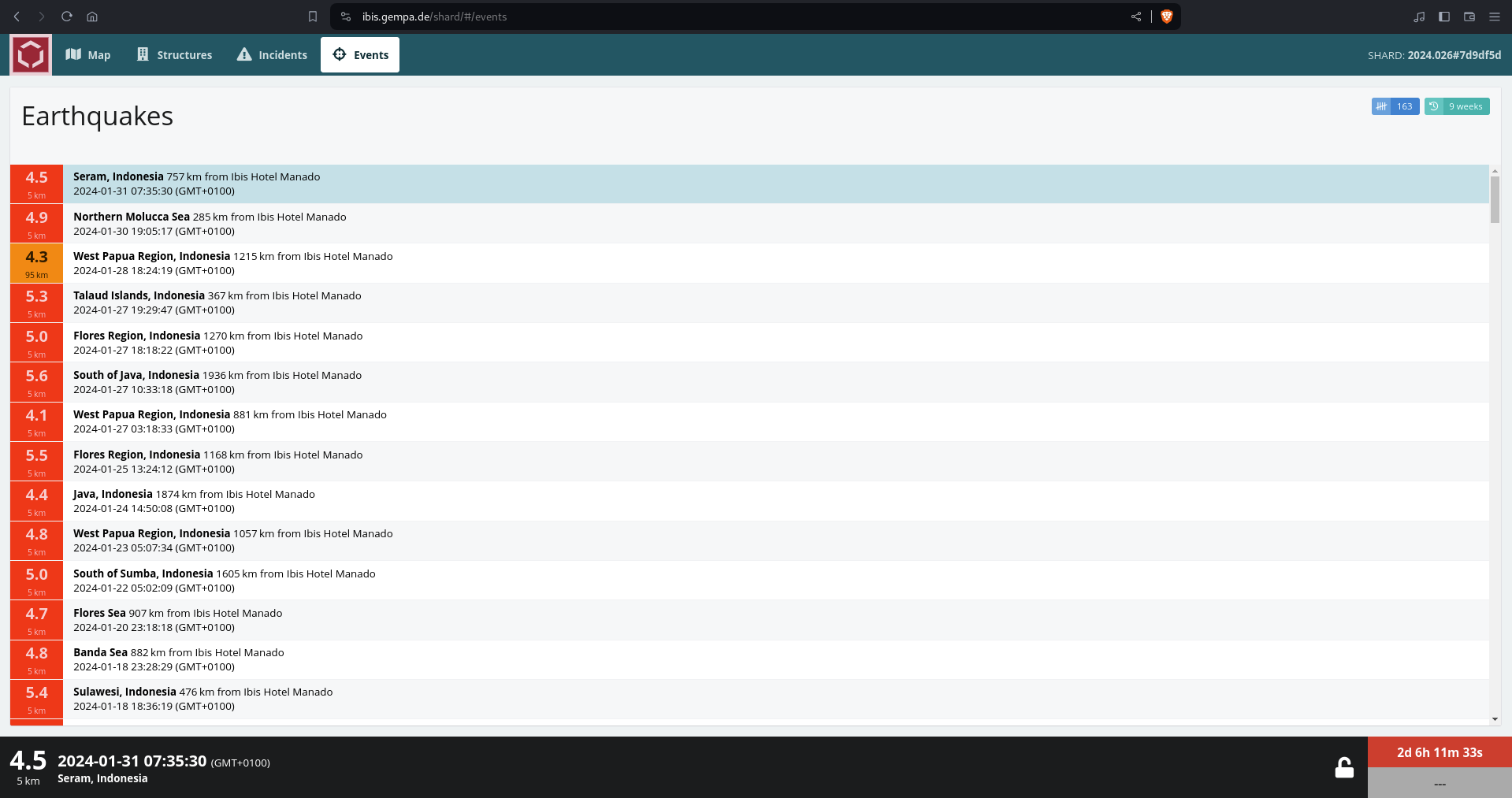Toggle the unlock padlock icon
Viewport: 1512px width, 798px height.
1343,767
